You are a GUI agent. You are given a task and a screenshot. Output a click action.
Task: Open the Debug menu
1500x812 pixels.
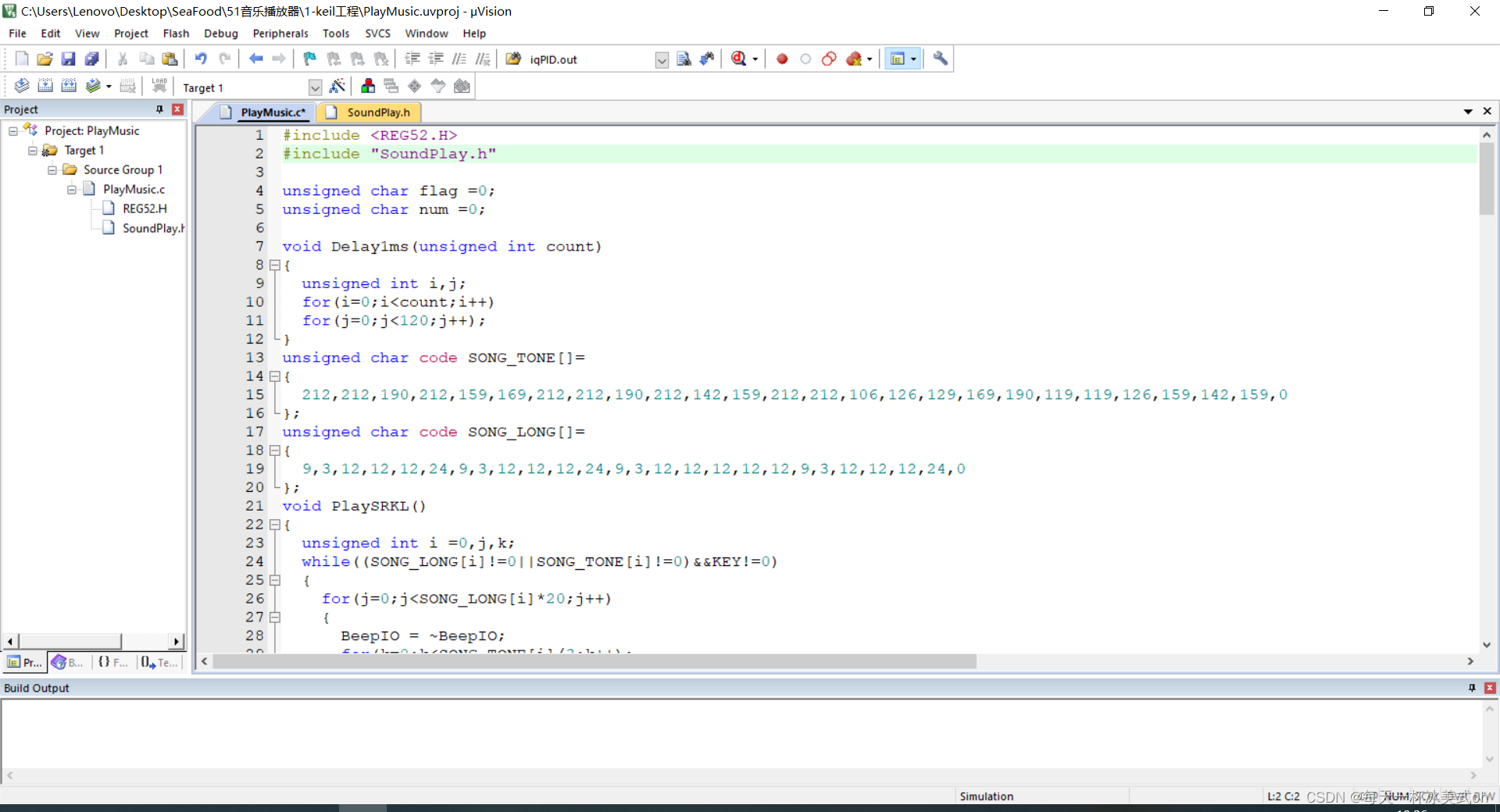[220, 34]
